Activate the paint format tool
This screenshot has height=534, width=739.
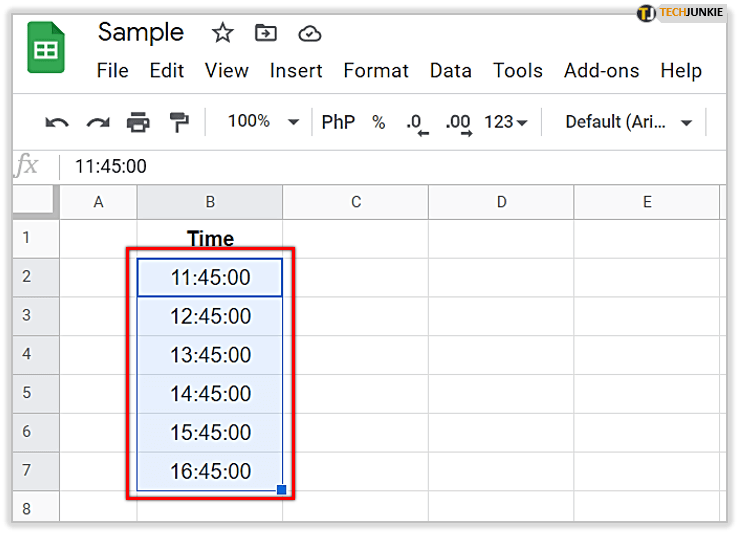[179, 122]
